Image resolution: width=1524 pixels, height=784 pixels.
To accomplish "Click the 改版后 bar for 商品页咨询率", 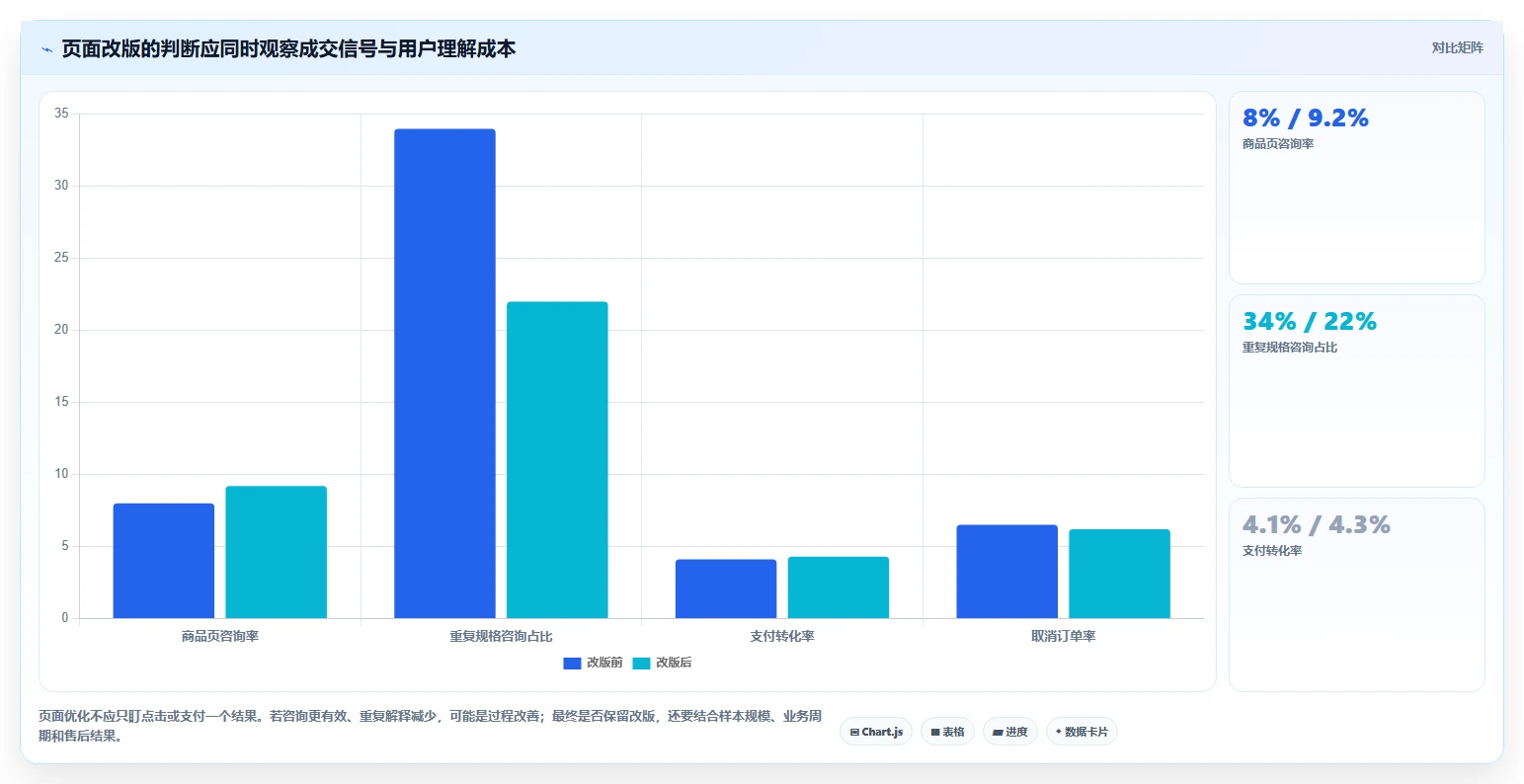I will point(276,552).
